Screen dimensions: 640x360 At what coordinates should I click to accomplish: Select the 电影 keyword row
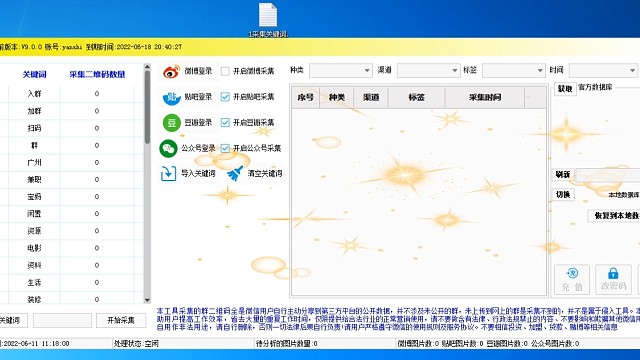click(71, 248)
